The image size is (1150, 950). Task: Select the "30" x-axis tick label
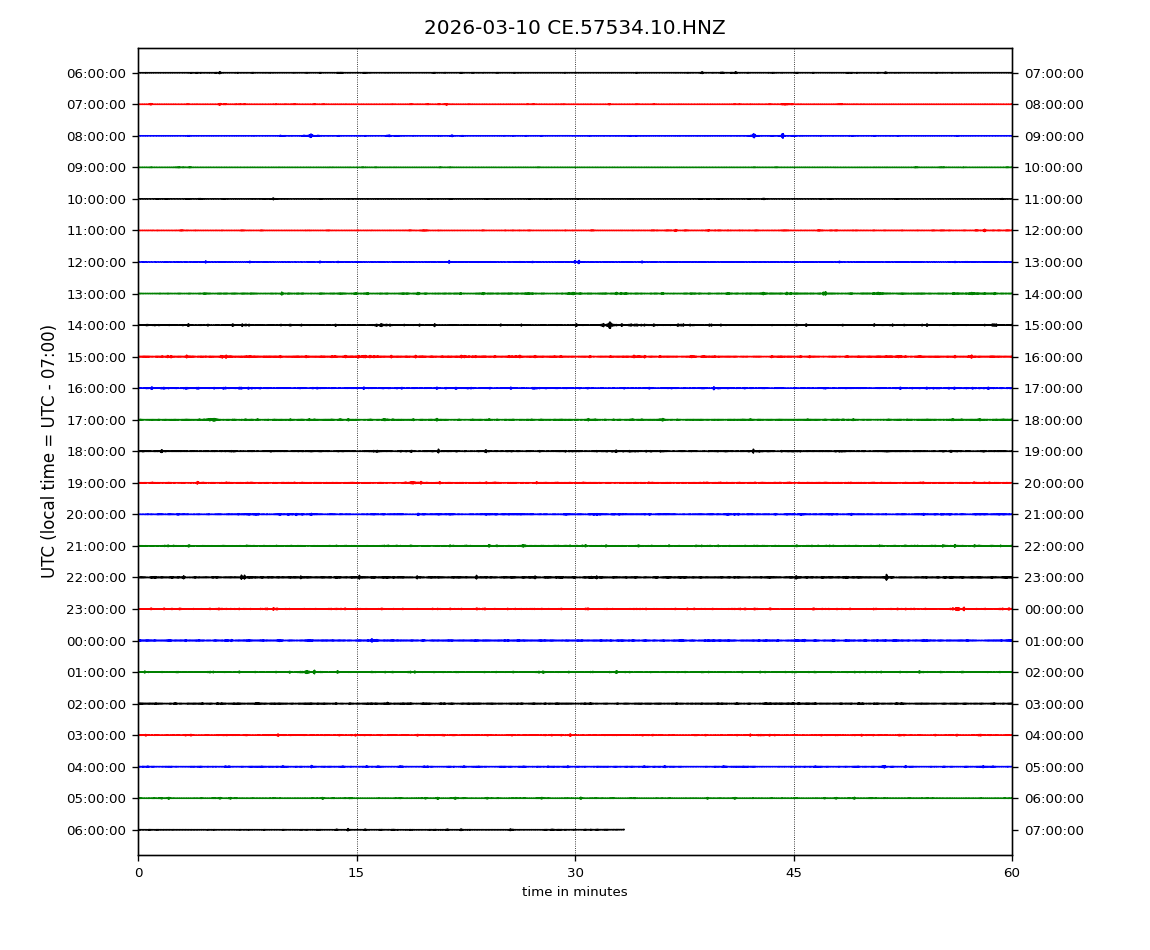point(575,873)
